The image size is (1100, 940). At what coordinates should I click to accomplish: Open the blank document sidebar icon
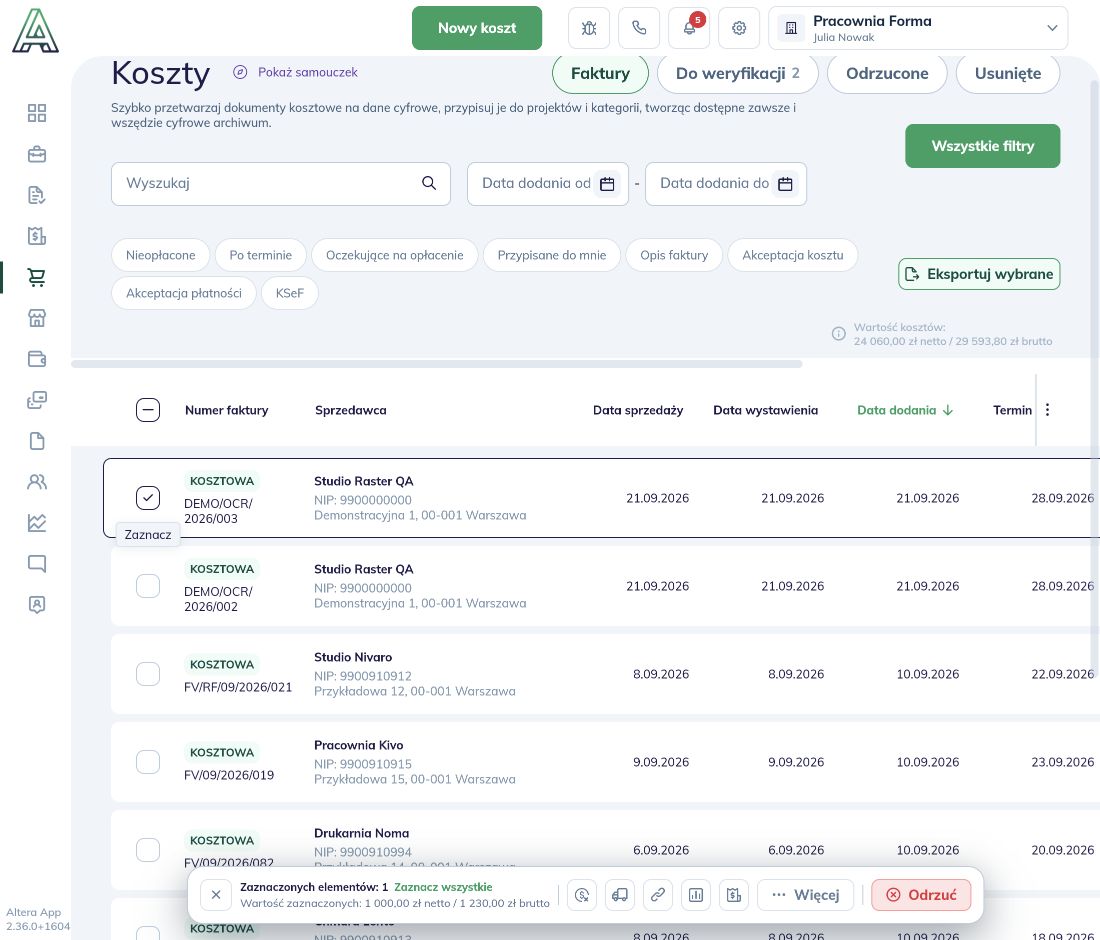pyautogui.click(x=36, y=441)
